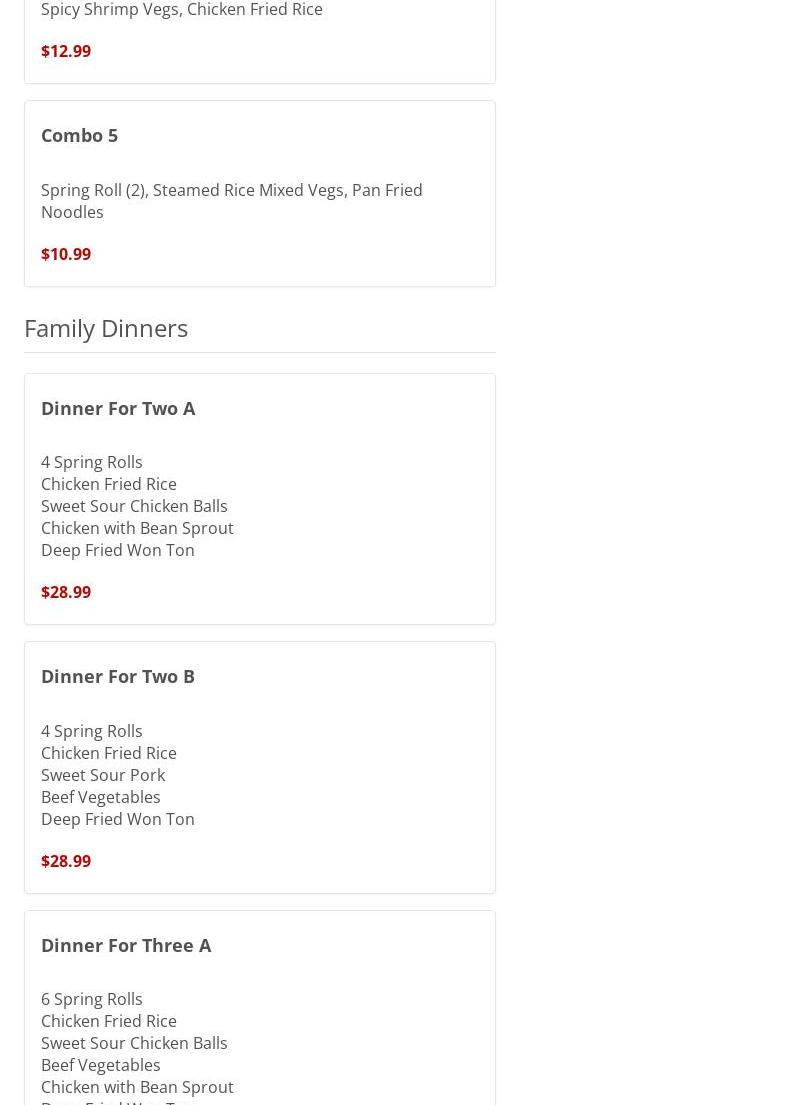Click 'Deep Fried Won Ton' in Dinner Two B

[118, 819]
